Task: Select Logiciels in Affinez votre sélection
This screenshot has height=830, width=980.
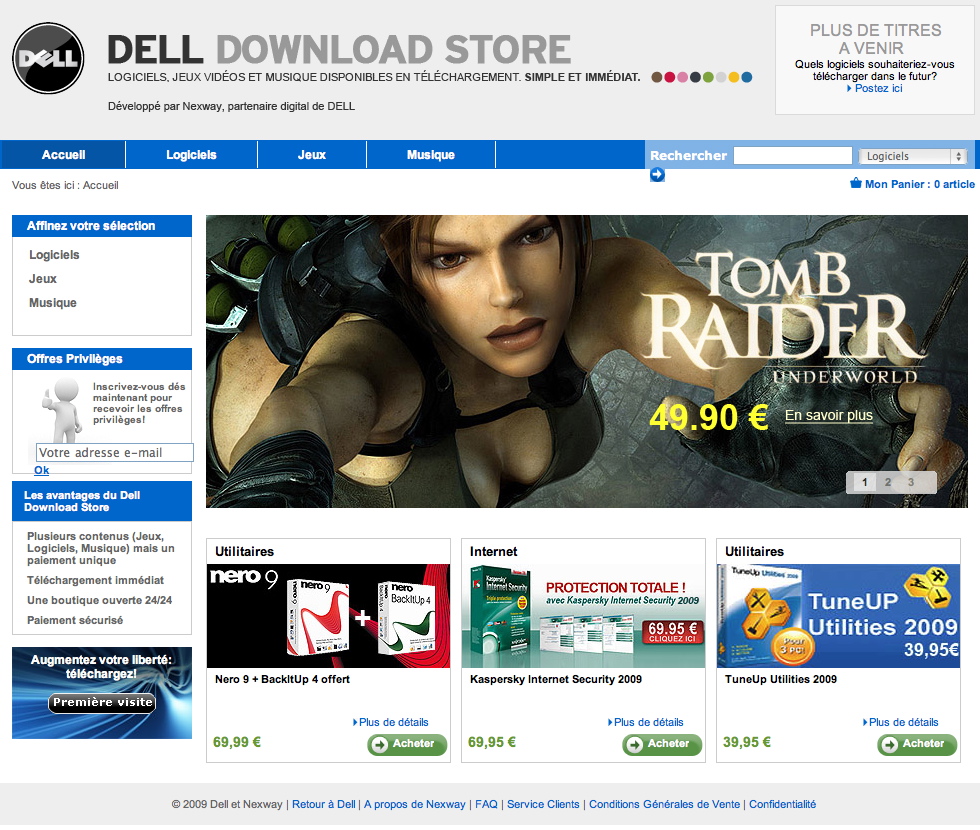Action: (x=54, y=254)
